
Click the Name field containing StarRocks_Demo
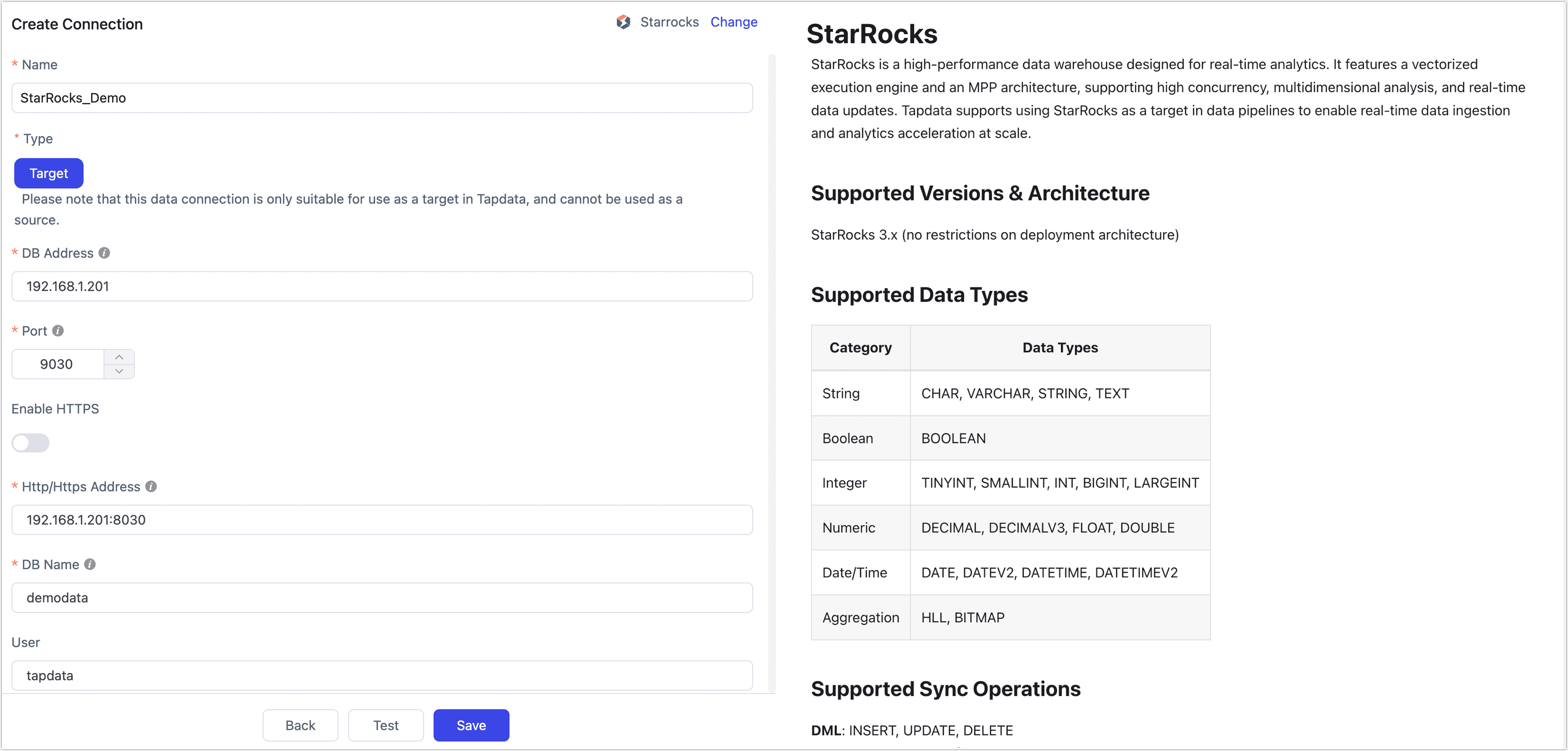[382, 97]
